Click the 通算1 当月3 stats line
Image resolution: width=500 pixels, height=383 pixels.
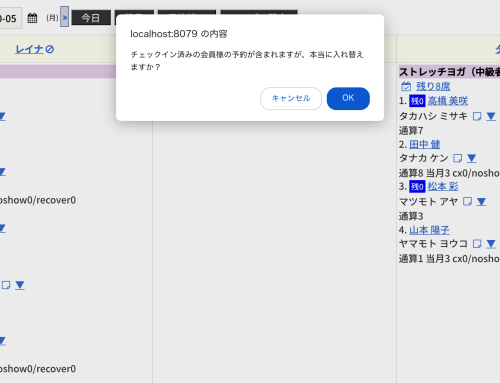coord(449,259)
